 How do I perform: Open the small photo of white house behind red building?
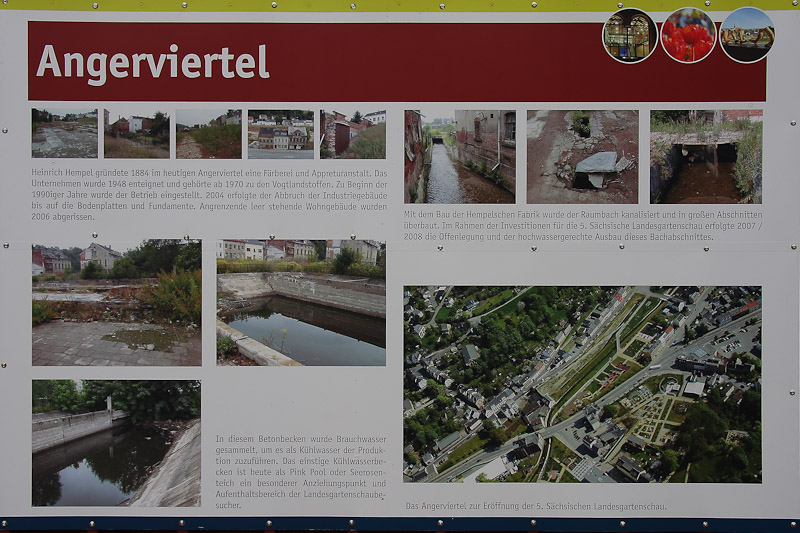click(x=137, y=133)
